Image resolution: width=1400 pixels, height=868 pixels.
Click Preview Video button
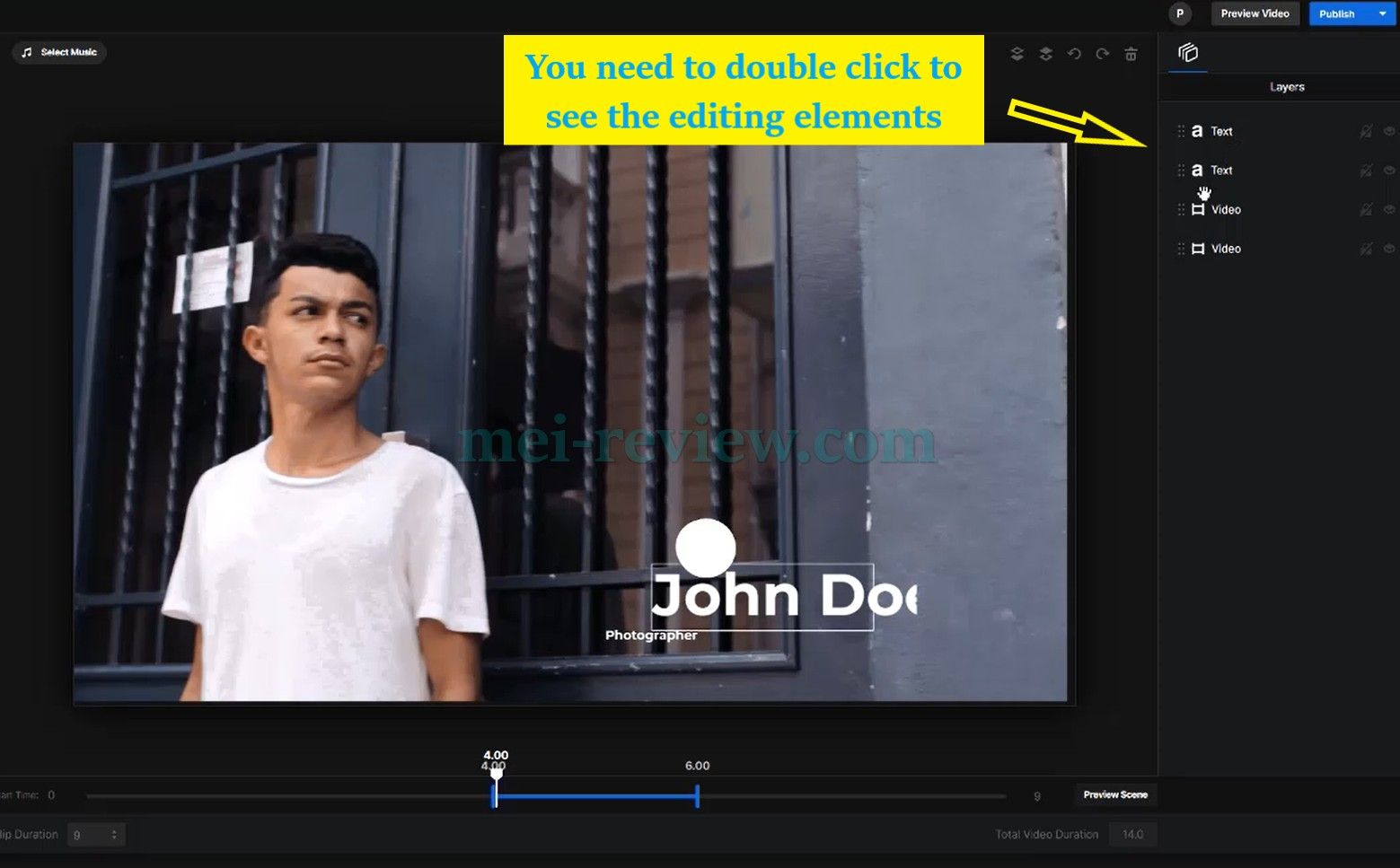1255,13
